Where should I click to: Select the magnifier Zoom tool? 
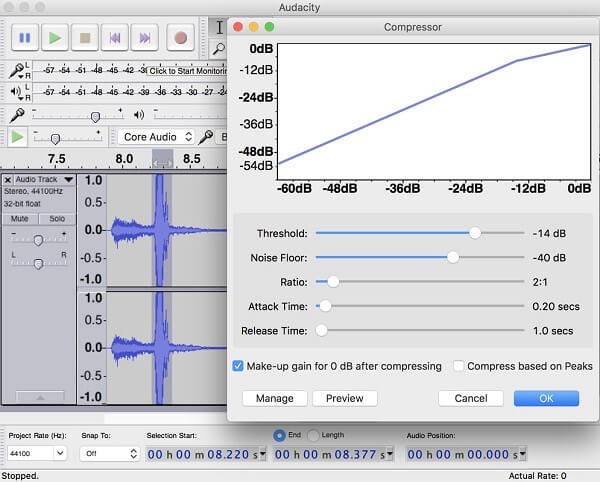[219, 49]
